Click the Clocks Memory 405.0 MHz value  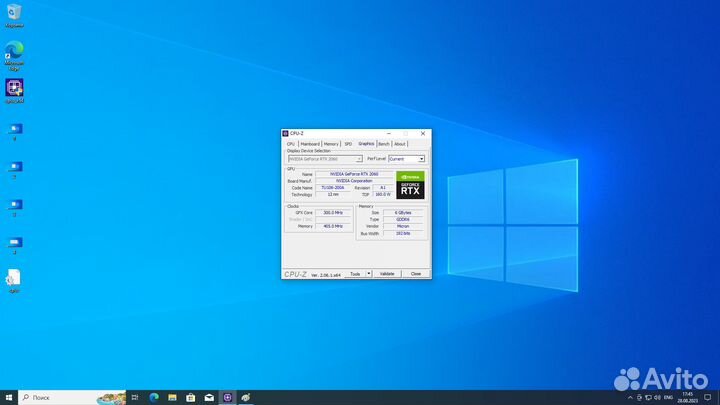333,226
